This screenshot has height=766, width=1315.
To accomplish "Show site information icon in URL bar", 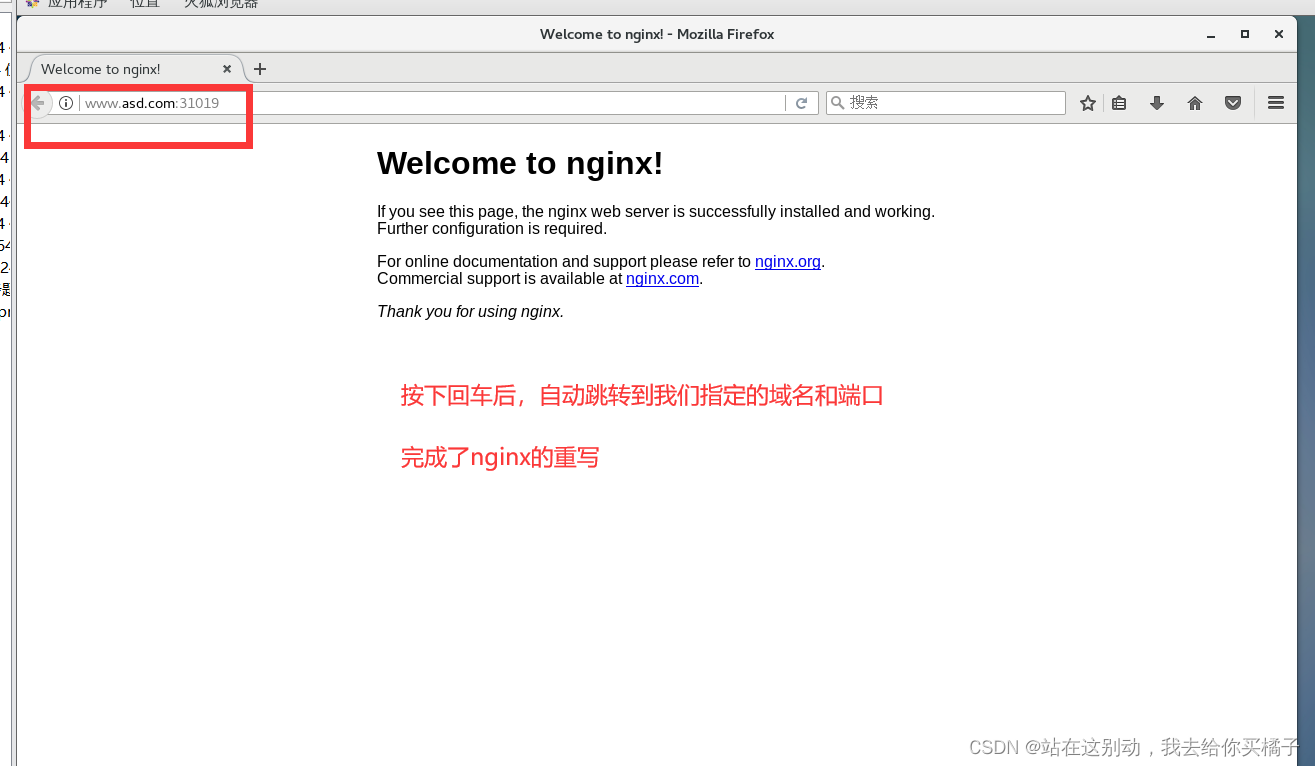I will coord(66,103).
